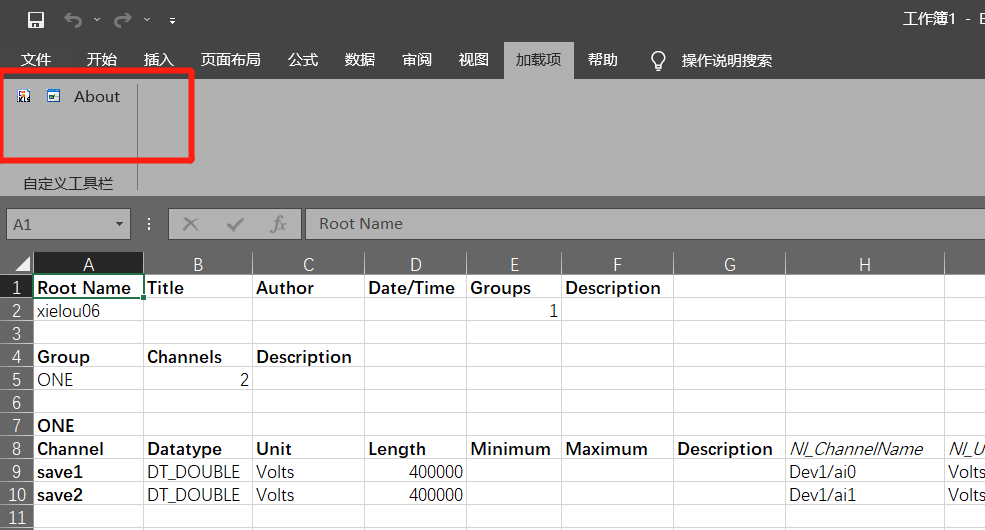
Task: Click the Author header cell
Action: 308,288
